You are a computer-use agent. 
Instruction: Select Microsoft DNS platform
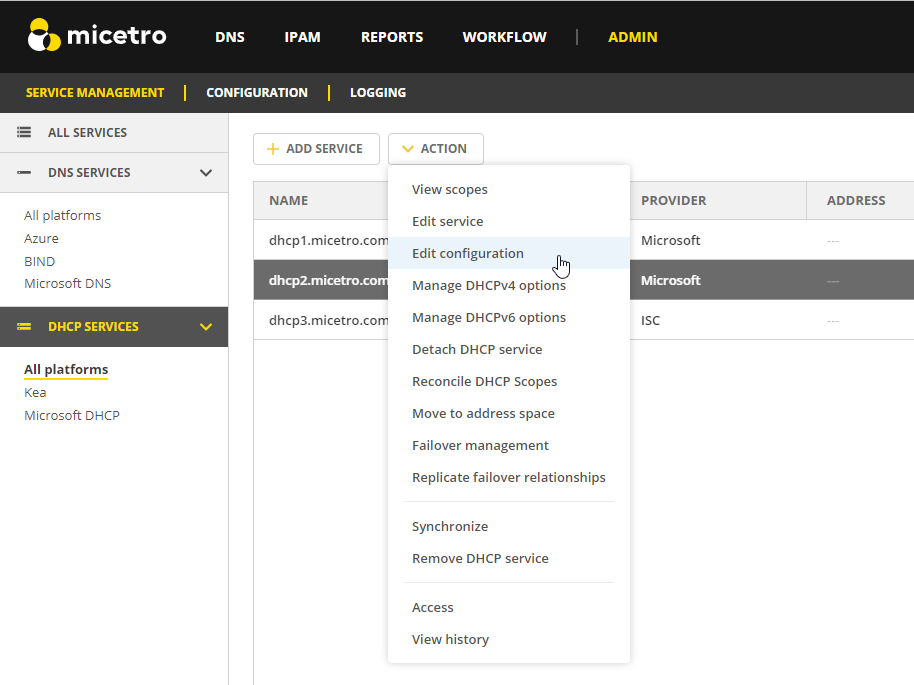click(x=68, y=283)
